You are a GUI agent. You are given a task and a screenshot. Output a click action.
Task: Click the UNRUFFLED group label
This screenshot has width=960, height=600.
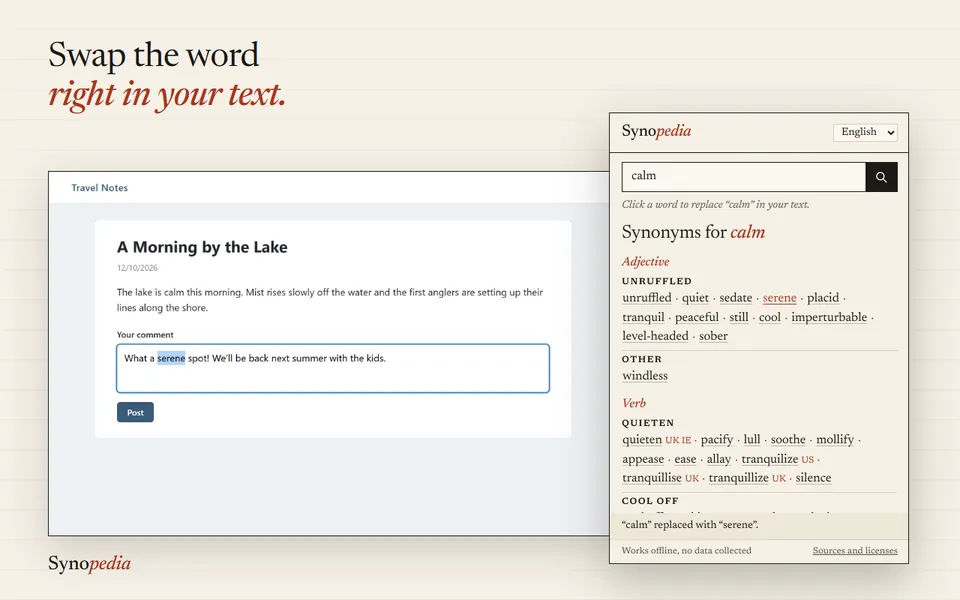[x=656, y=281]
